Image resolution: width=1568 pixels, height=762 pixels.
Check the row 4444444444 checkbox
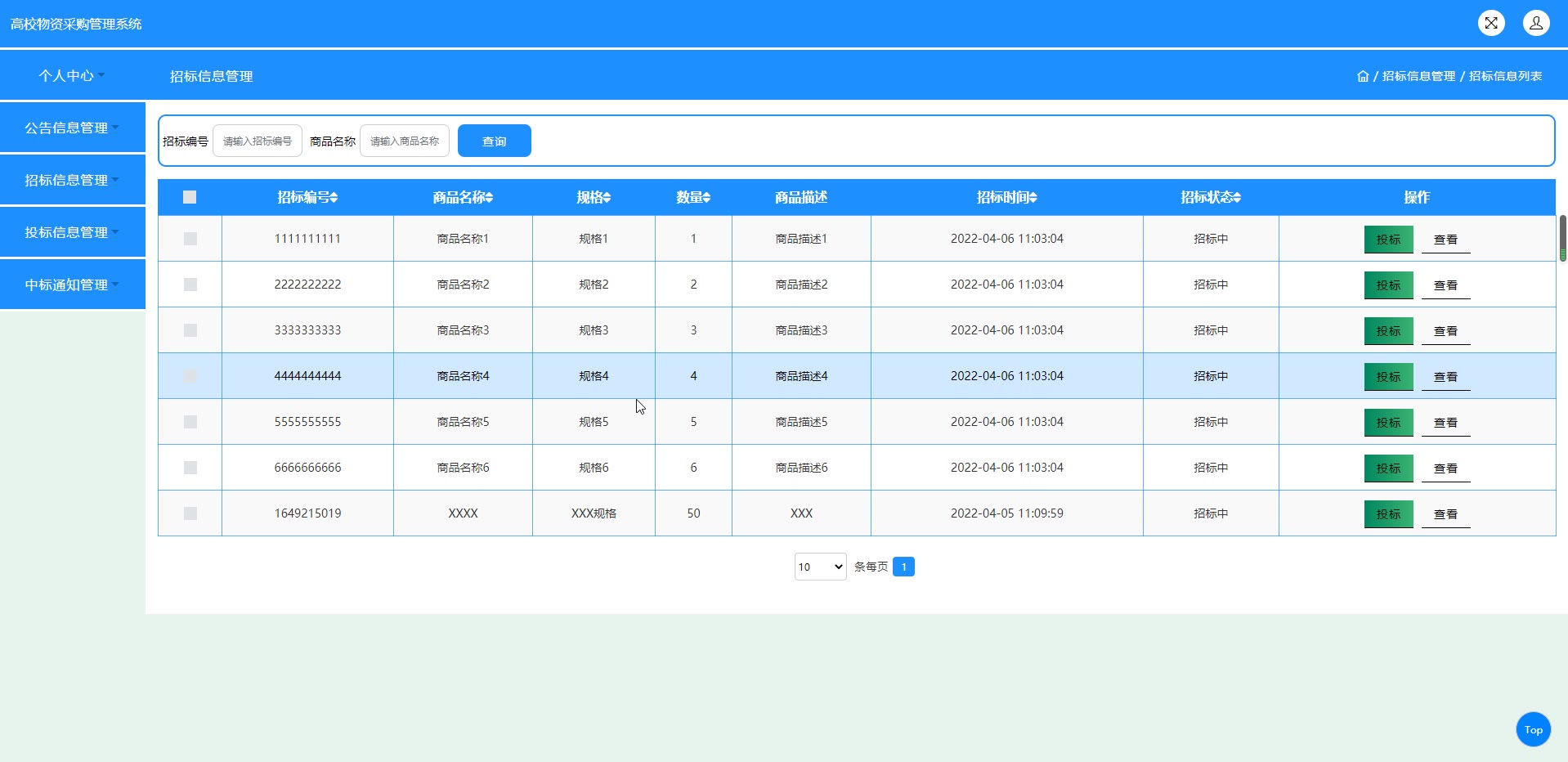coord(190,376)
